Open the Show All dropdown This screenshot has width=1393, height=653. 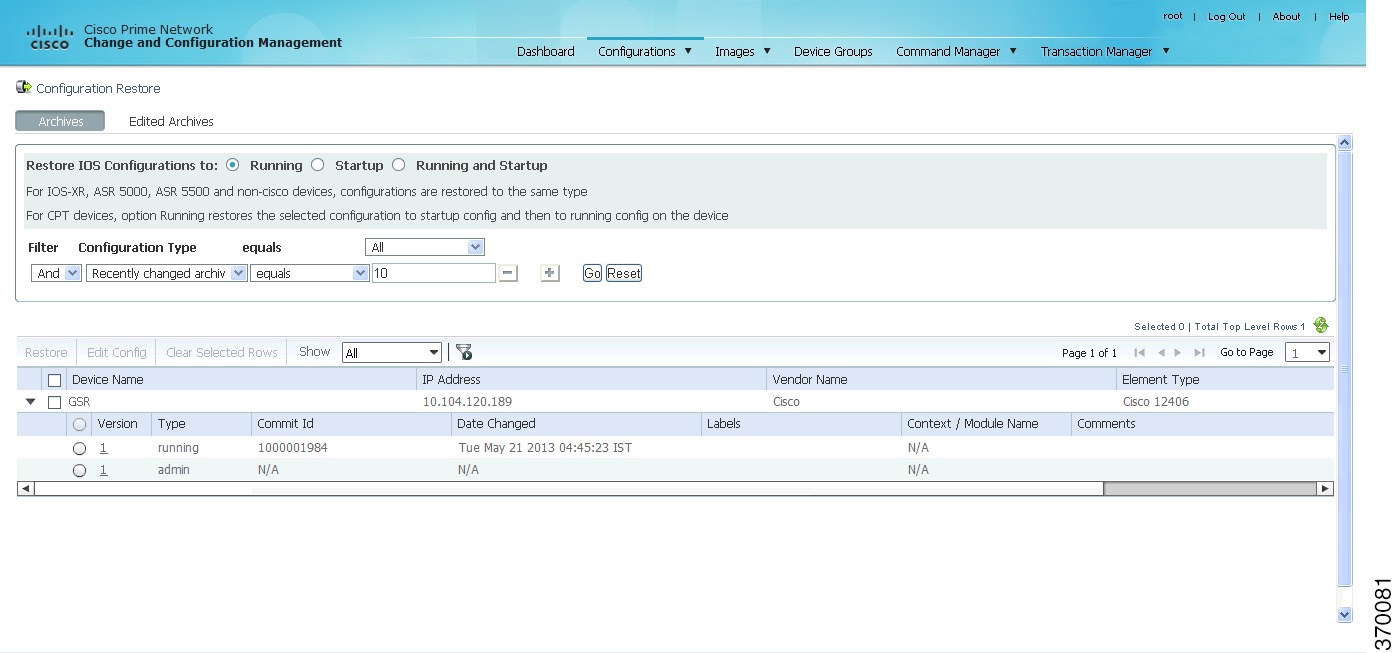391,353
